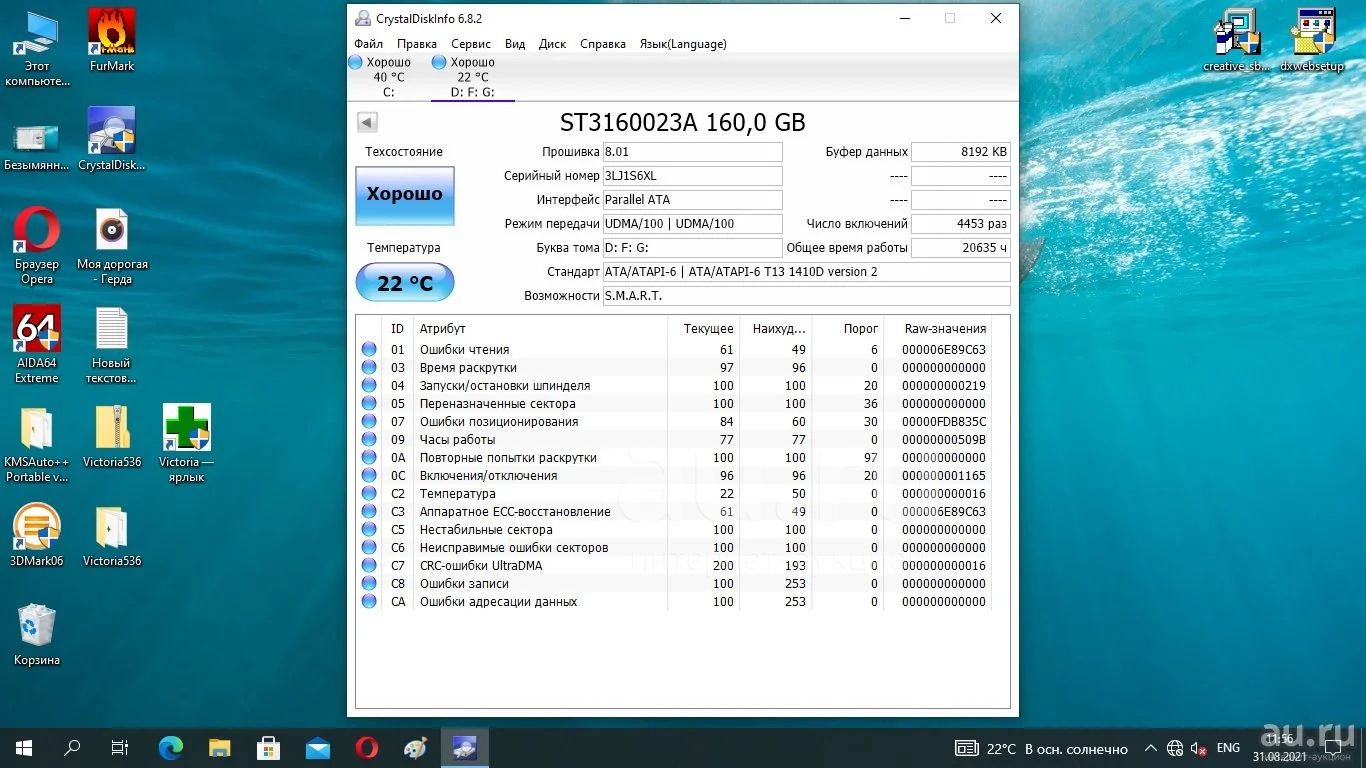
Task: Click the serial number field 3LJ1S6XL
Action: (692, 176)
